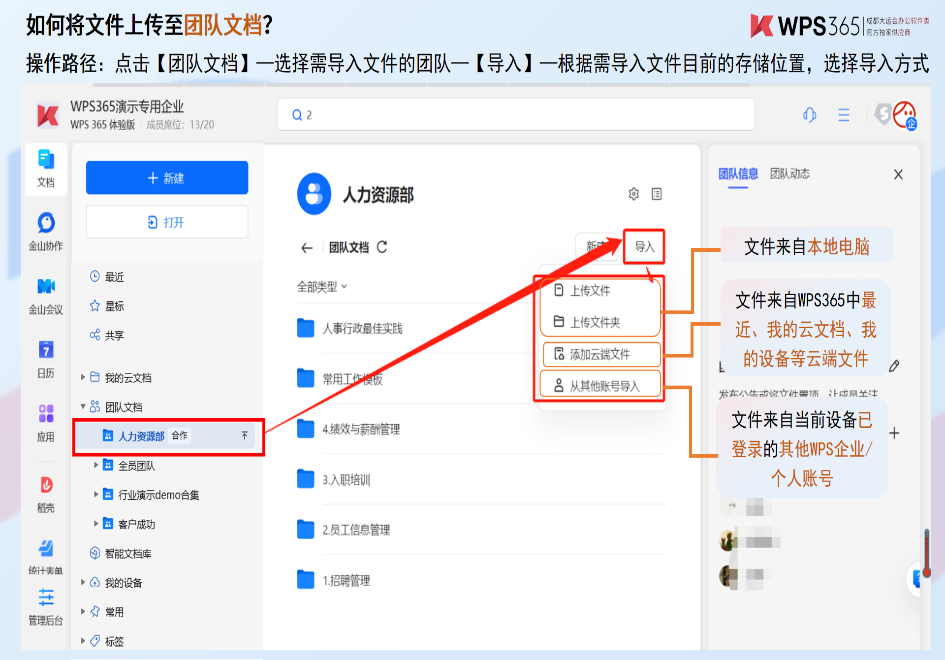Collapse the 团队文档 tree node
The height and width of the screenshot is (660, 945).
click(x=83, y=407)
